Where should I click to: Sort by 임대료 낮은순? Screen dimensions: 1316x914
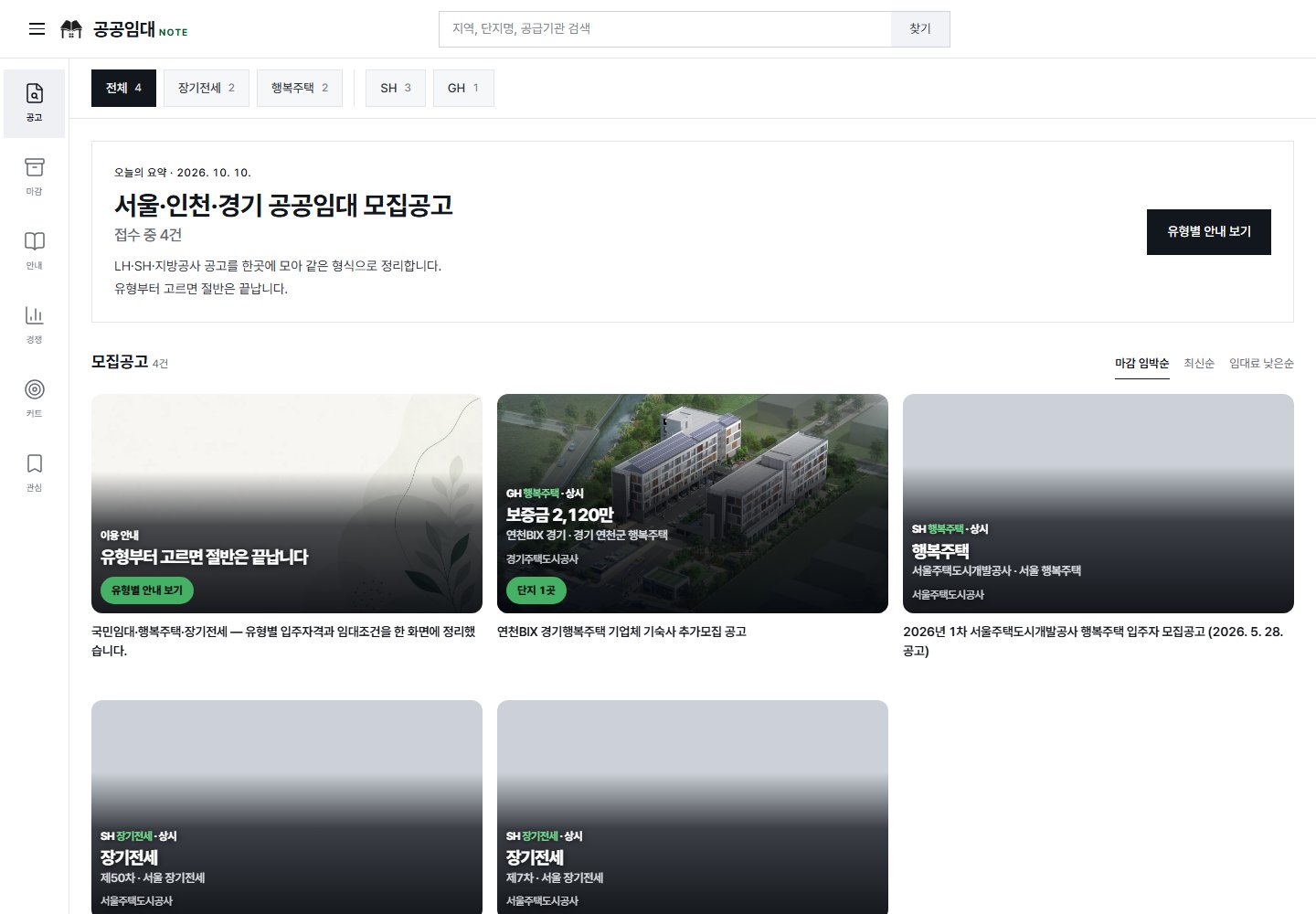pyautogui.click(x=1261, y=364)
